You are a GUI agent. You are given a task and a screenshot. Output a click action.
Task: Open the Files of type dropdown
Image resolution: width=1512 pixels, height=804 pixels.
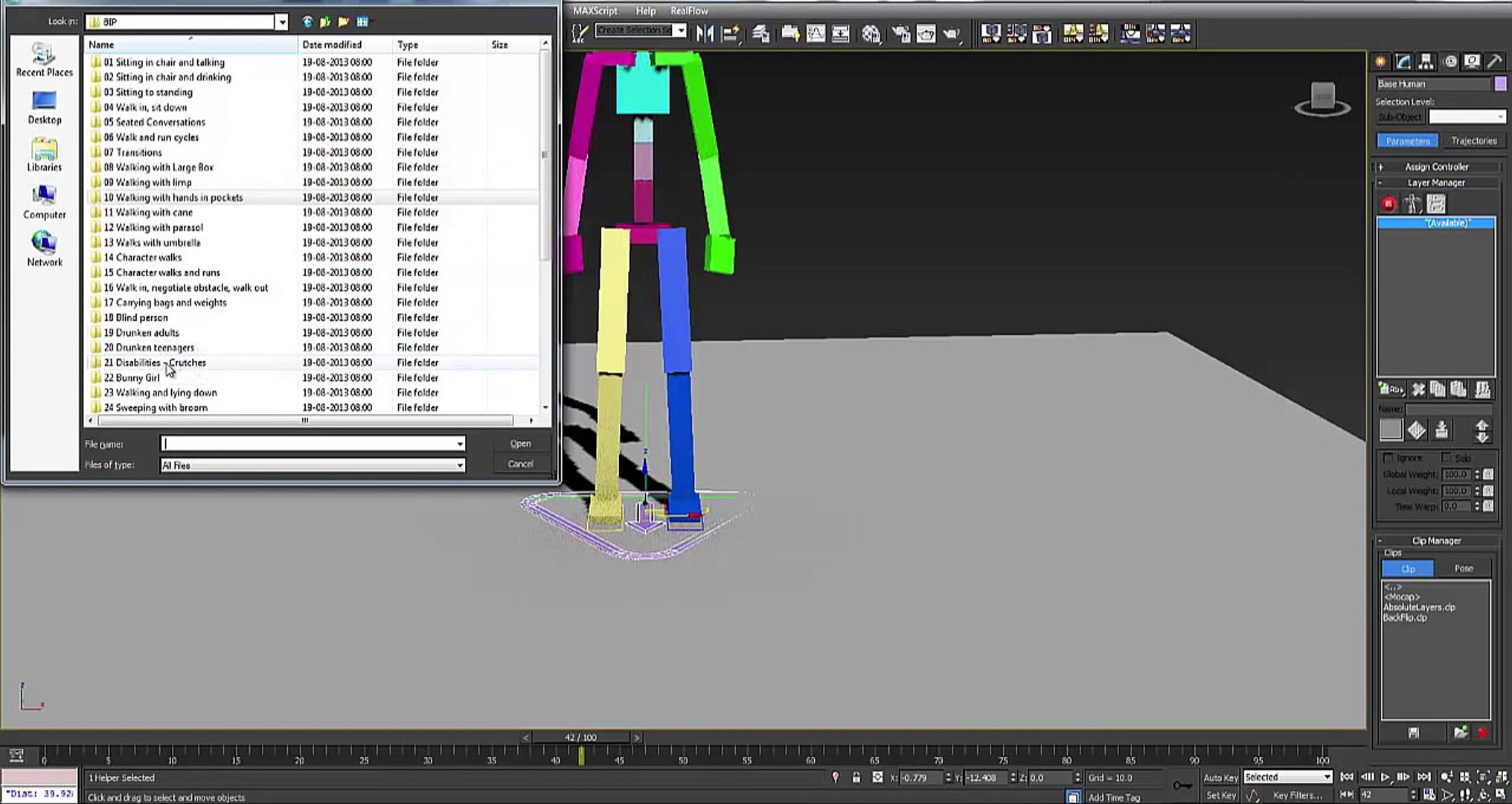pyautogui.click(x=460, y=465)
